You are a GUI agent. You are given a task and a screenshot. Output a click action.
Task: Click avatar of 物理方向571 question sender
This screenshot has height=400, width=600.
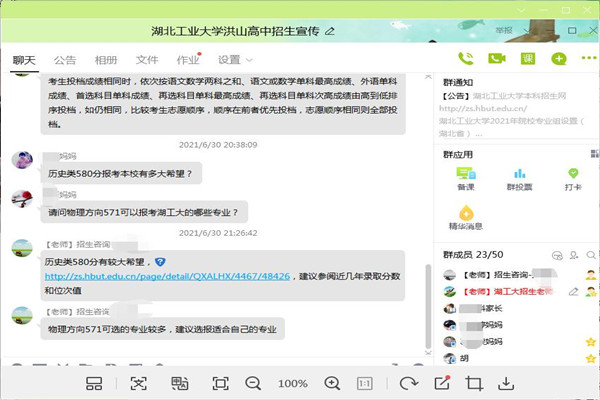click(22, 199)
